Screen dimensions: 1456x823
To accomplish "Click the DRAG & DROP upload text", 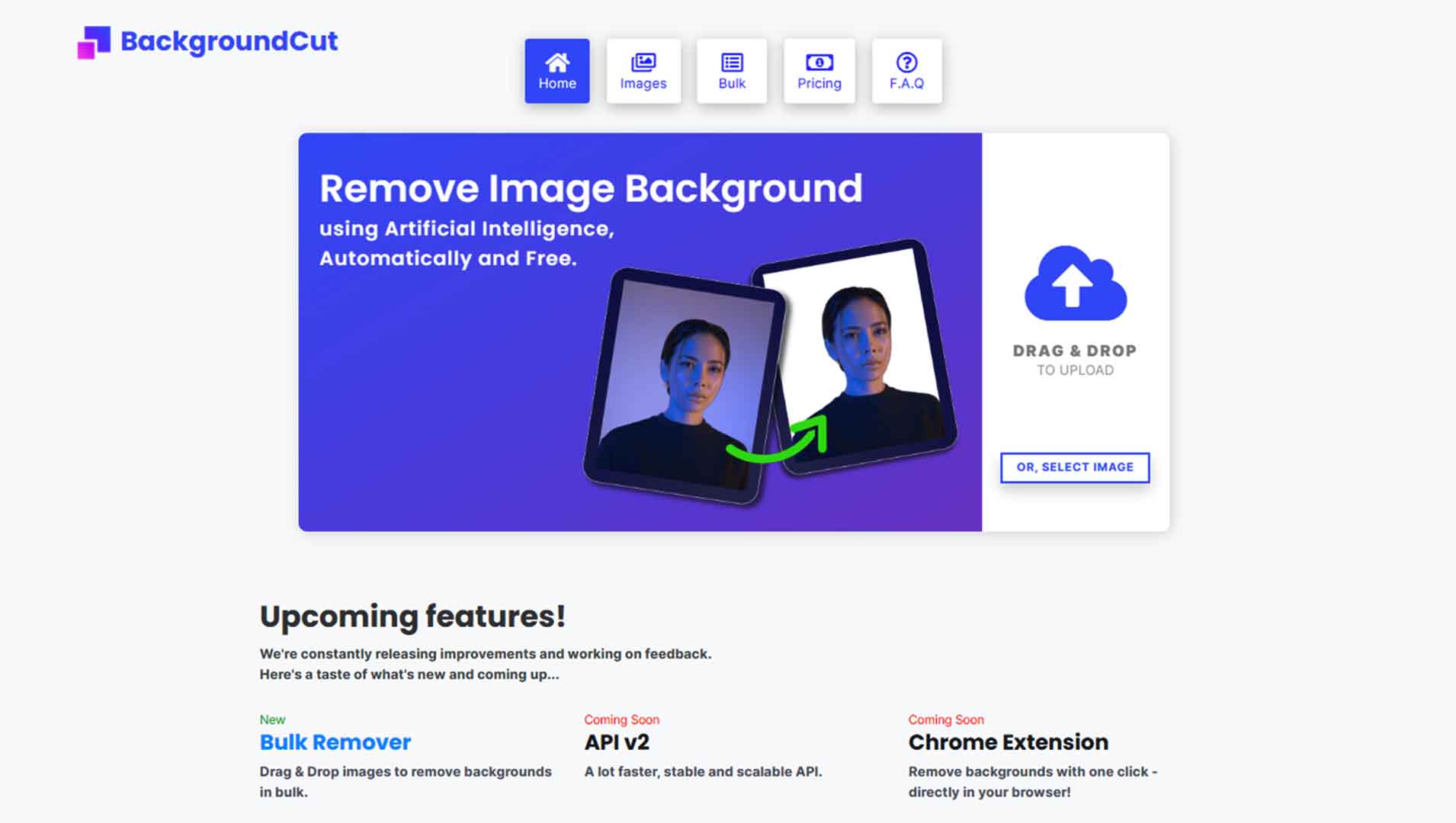I will [1074, 351].
